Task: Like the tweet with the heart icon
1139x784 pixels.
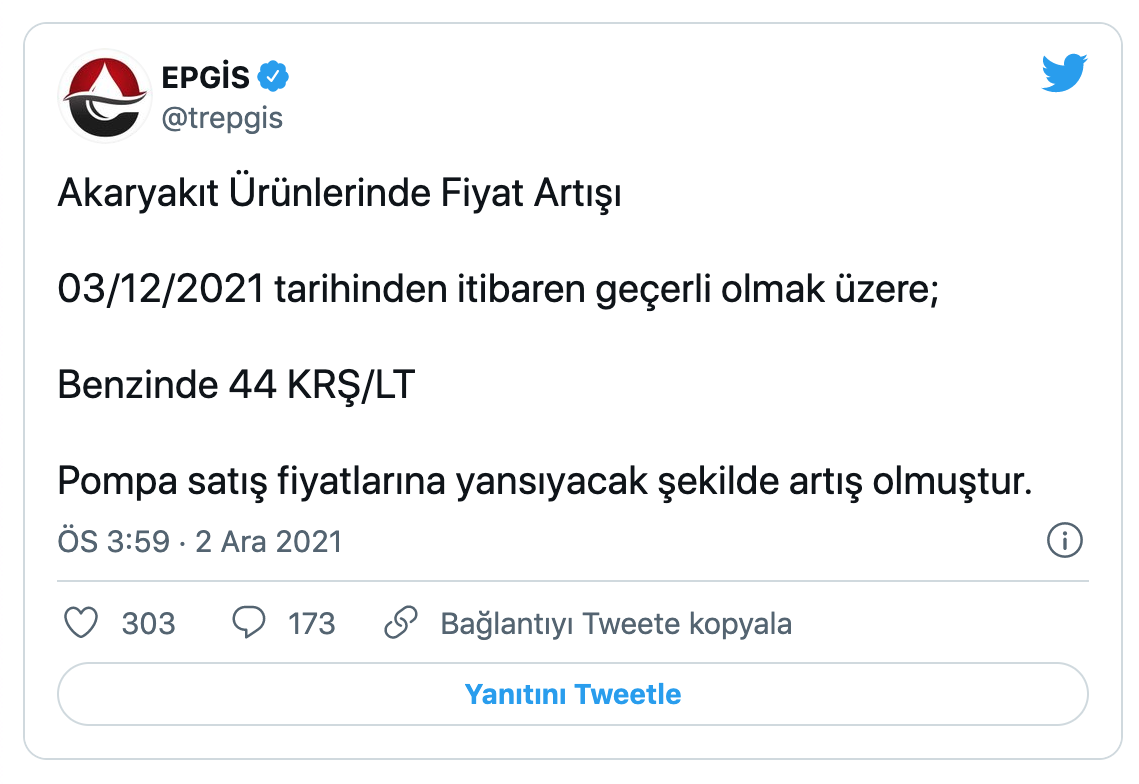Action: click(x=81, y=623)
